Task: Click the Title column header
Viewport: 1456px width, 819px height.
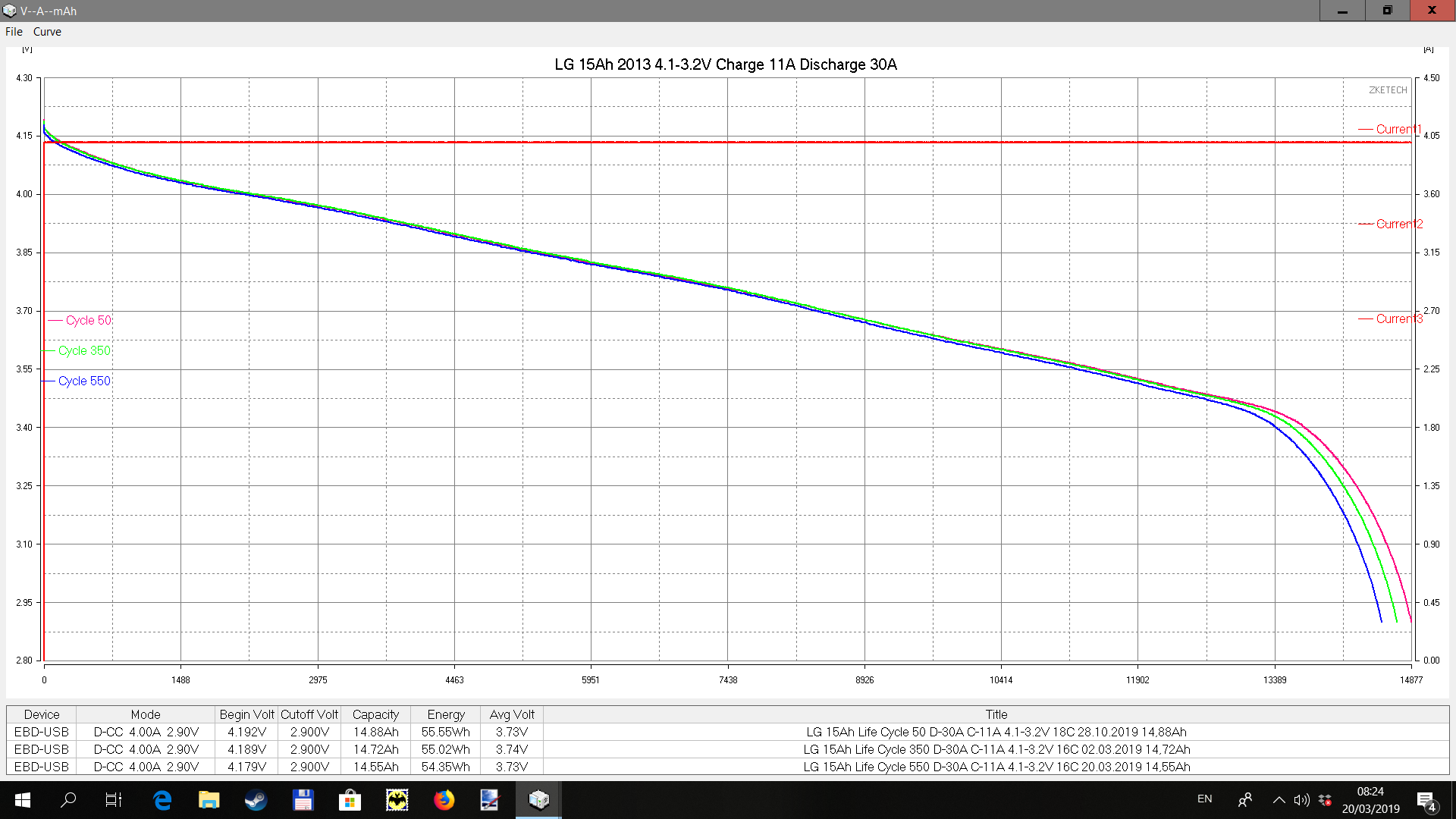Action: coord(996,714)
